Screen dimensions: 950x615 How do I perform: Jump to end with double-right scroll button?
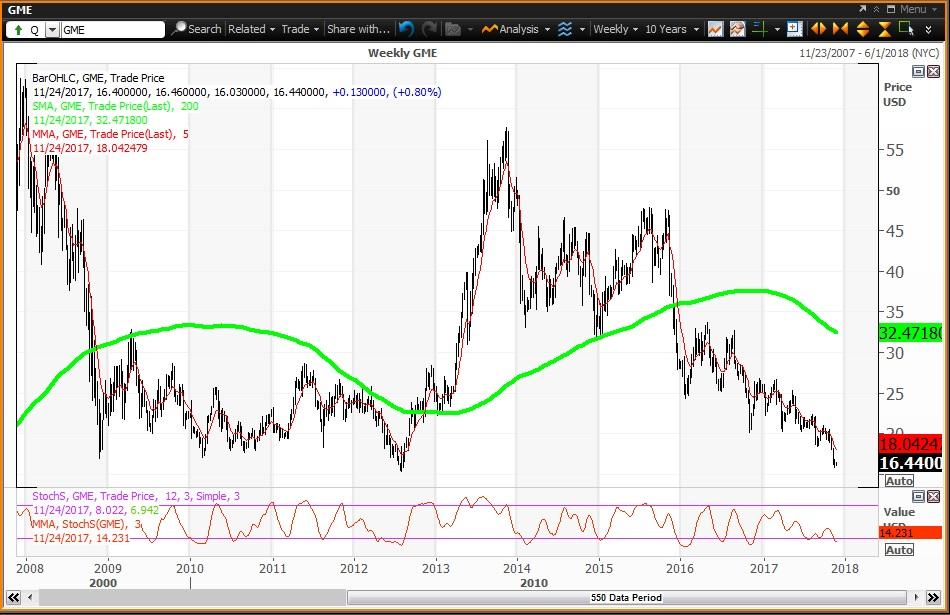[x=933, y=597]
